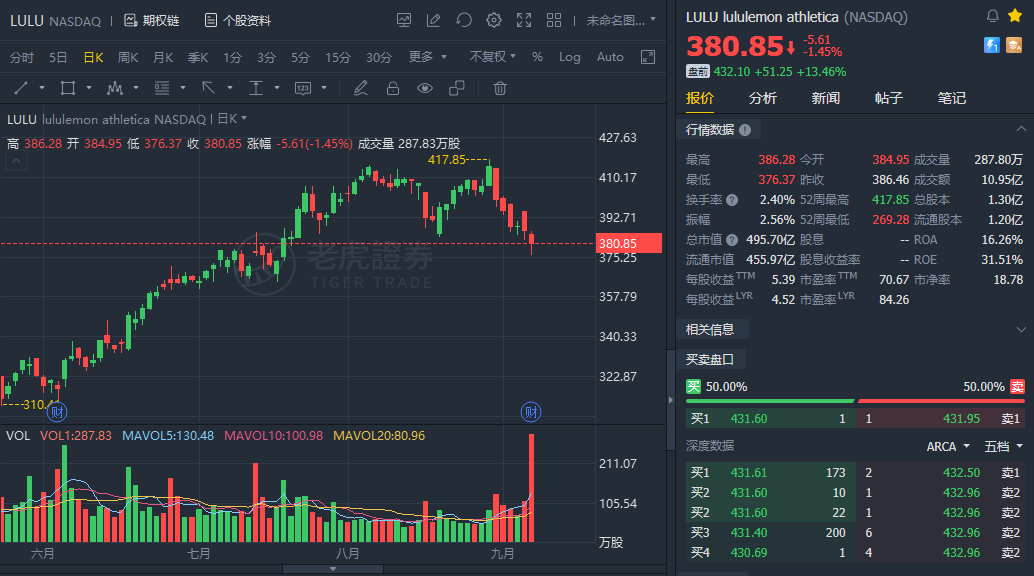Select 1分 minute period
The width and height of the screenshot is (1034, 576).
[x=232, y=57]
